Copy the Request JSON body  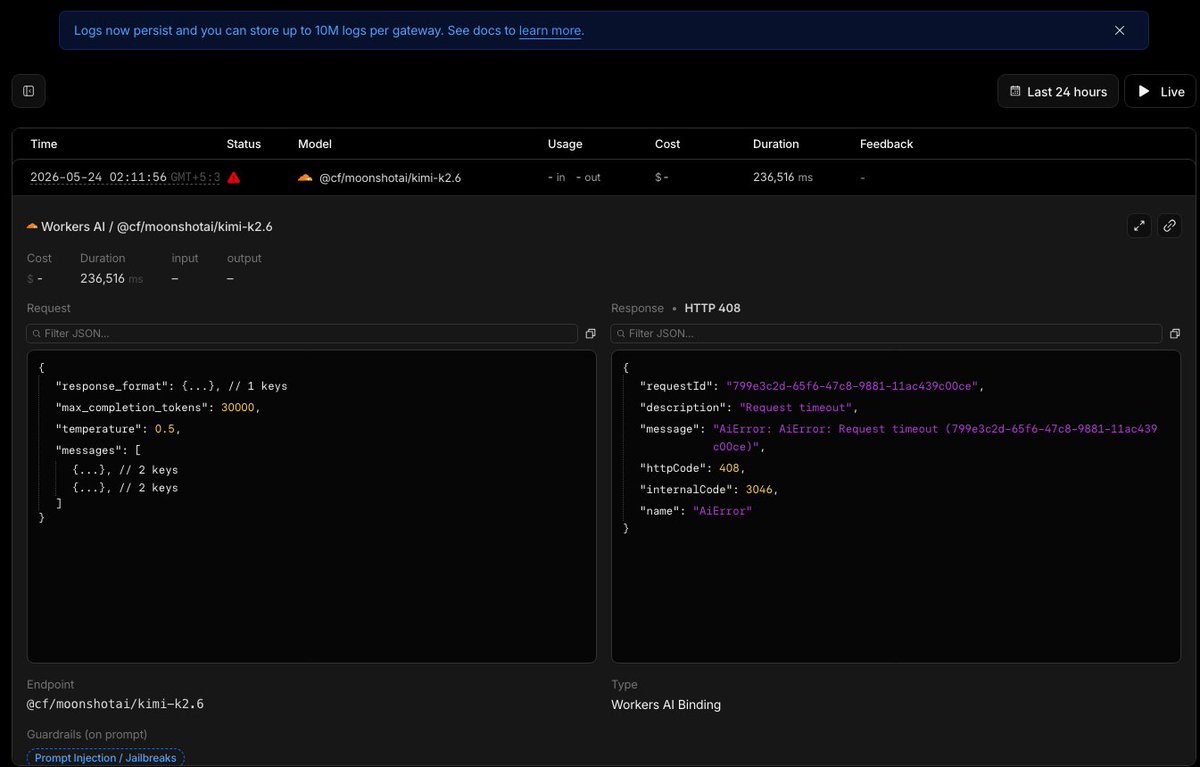point(590,333)
